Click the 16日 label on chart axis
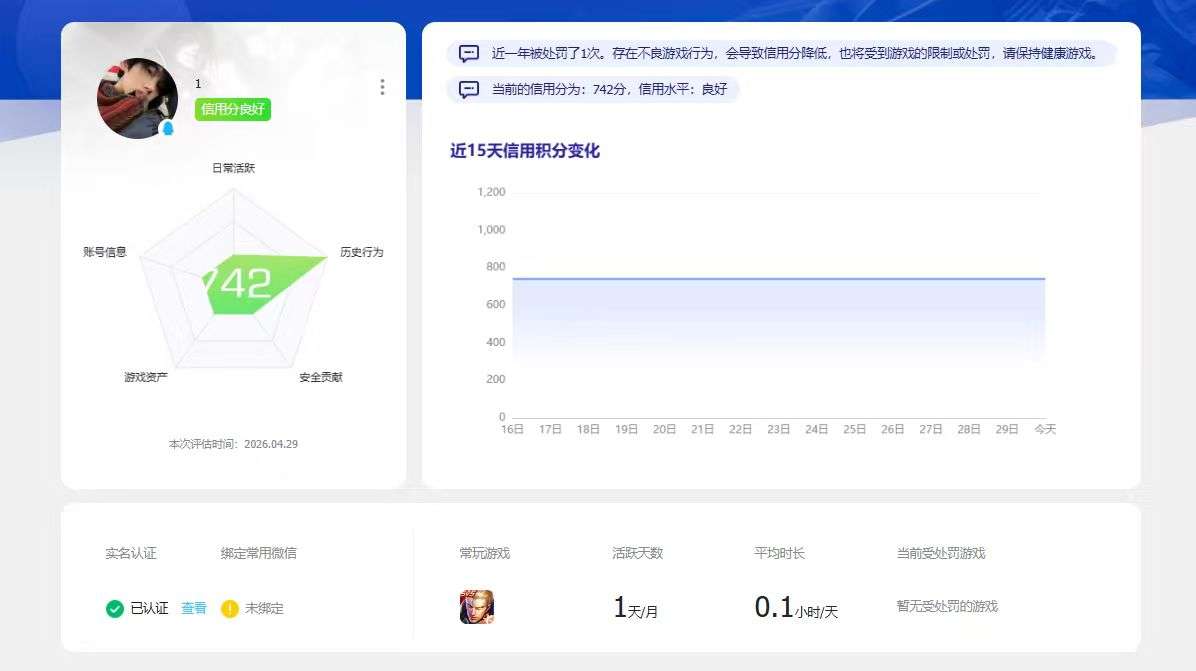Image resolution: width=1196 pixels, height=671 pixels. [513, 429]
